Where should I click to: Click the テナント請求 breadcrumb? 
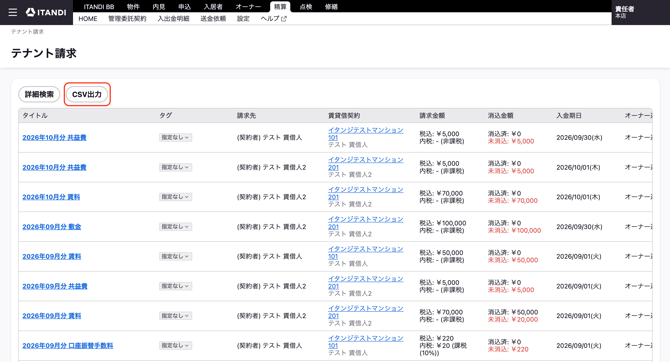(27, 32)
